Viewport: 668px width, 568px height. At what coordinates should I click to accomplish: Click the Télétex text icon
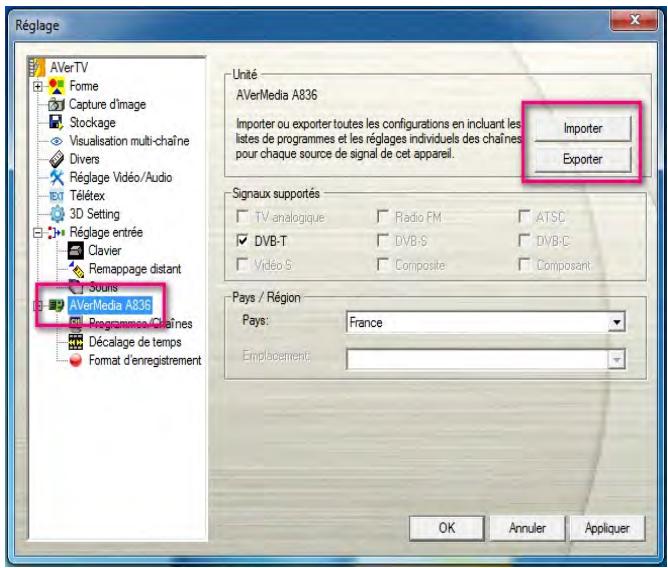pos(56,196)
